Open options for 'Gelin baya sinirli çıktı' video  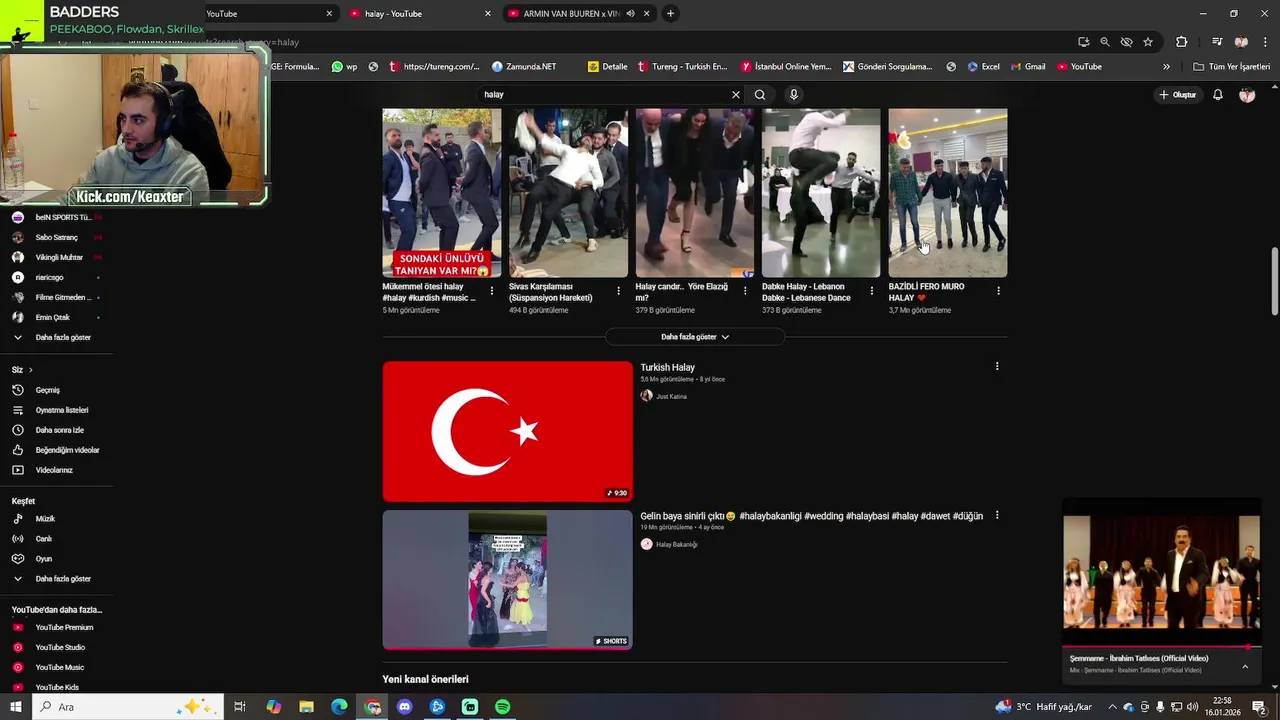997,516
